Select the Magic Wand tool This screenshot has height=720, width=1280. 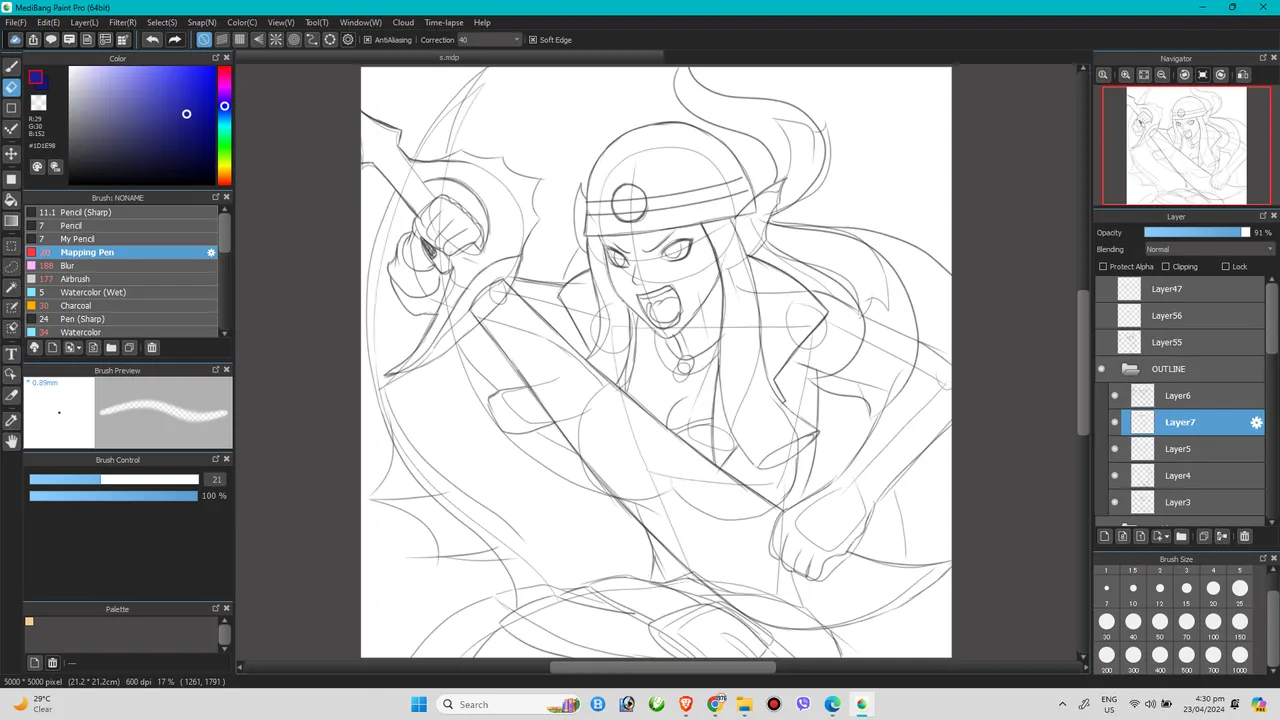click(x=12, y=287)
